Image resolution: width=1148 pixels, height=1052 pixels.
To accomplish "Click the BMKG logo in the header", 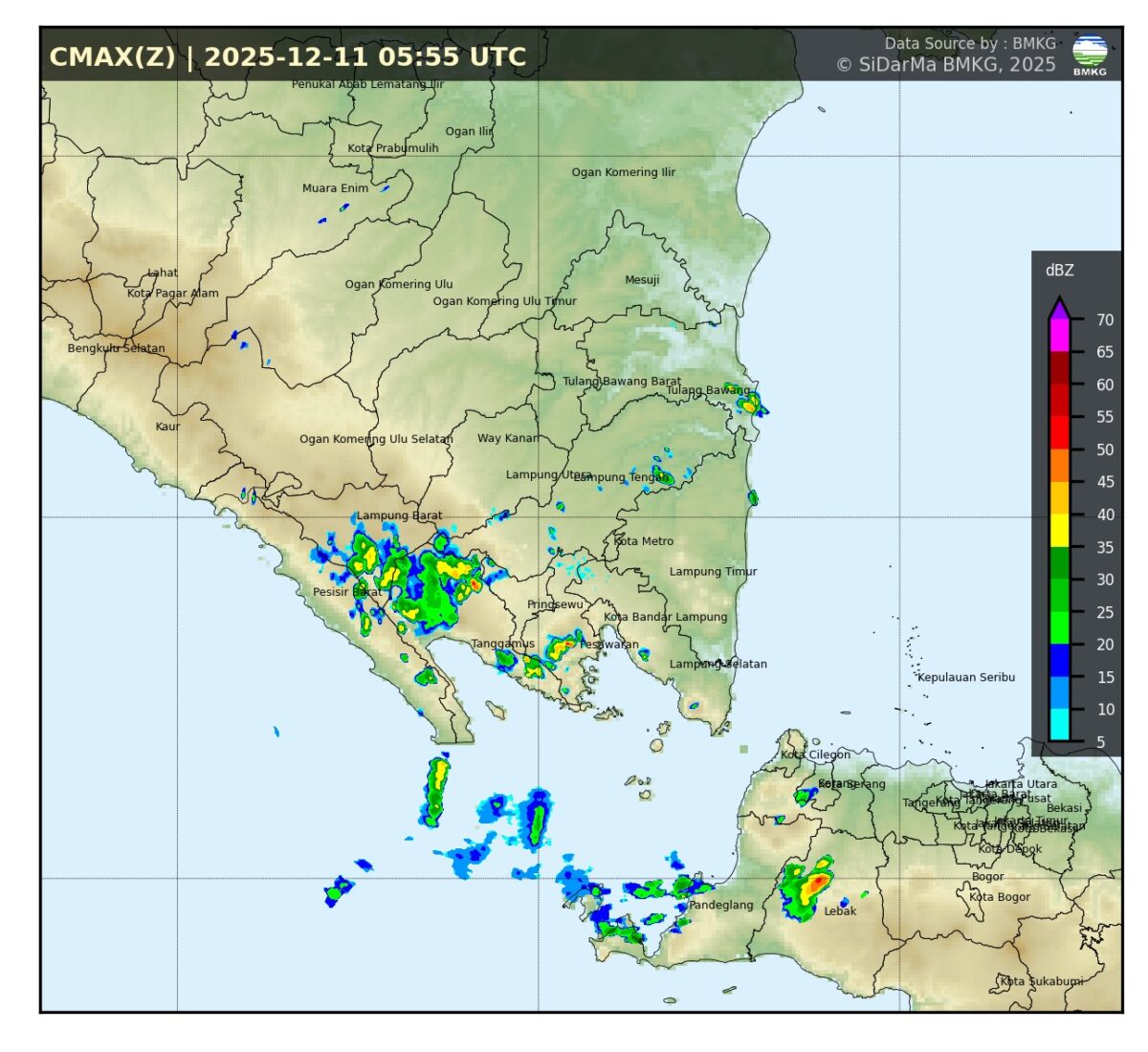I will (x=1090, y=54).
